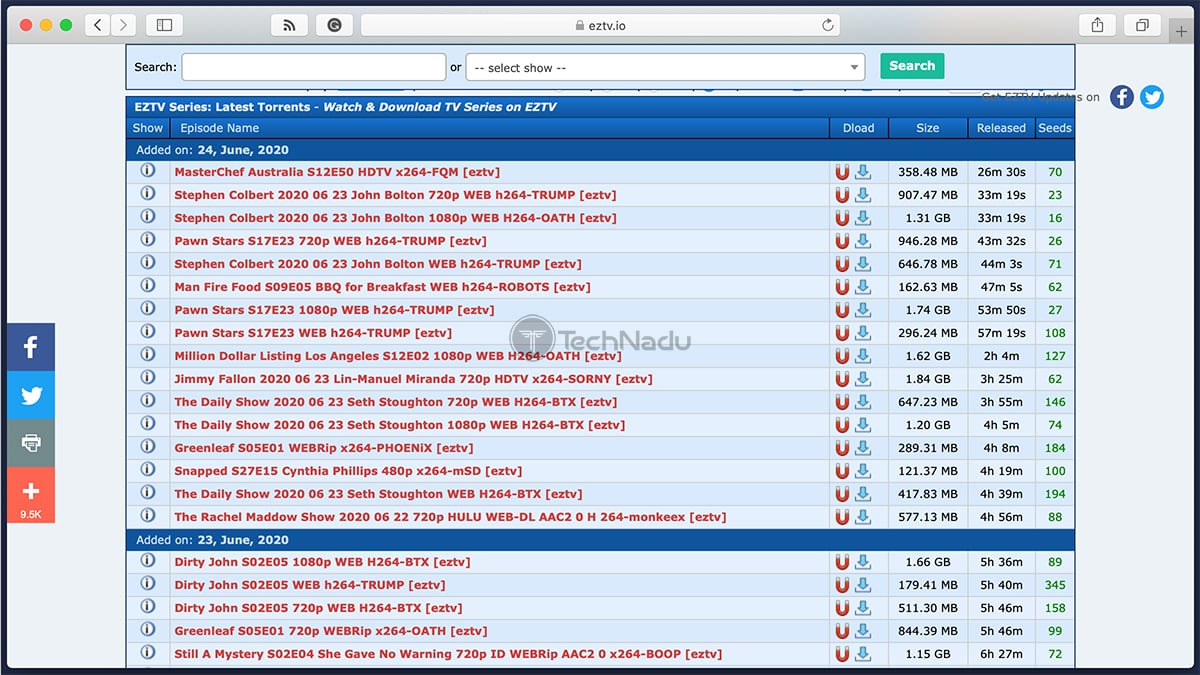Open magnet link for Dirty John S02E05 1080p
Image resolution: width=1200 pixels, height=675 pixels.
pos(842,562)
